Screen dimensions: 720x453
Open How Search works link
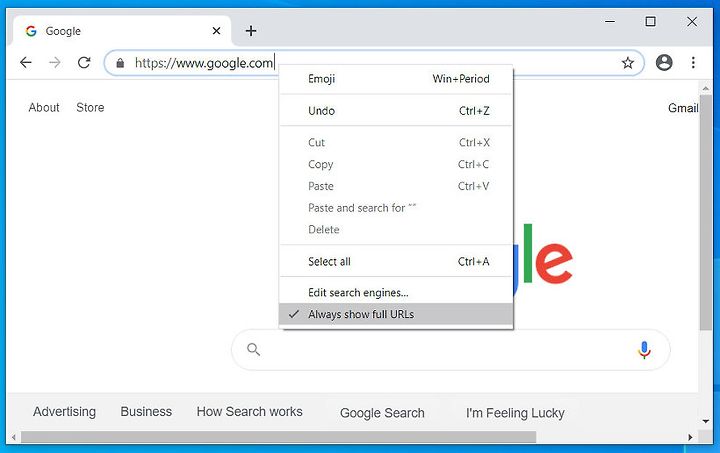coord(249,412)
